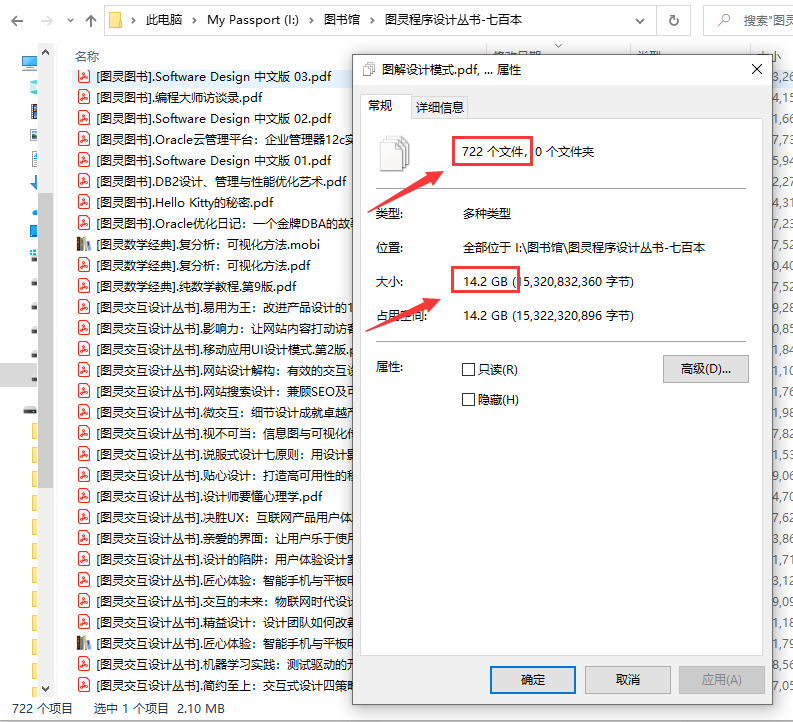Viewport: 793px width, 722px height.
Task: Select PDF icon of 网站设计解构 file
Action: (x=83, y=371)
